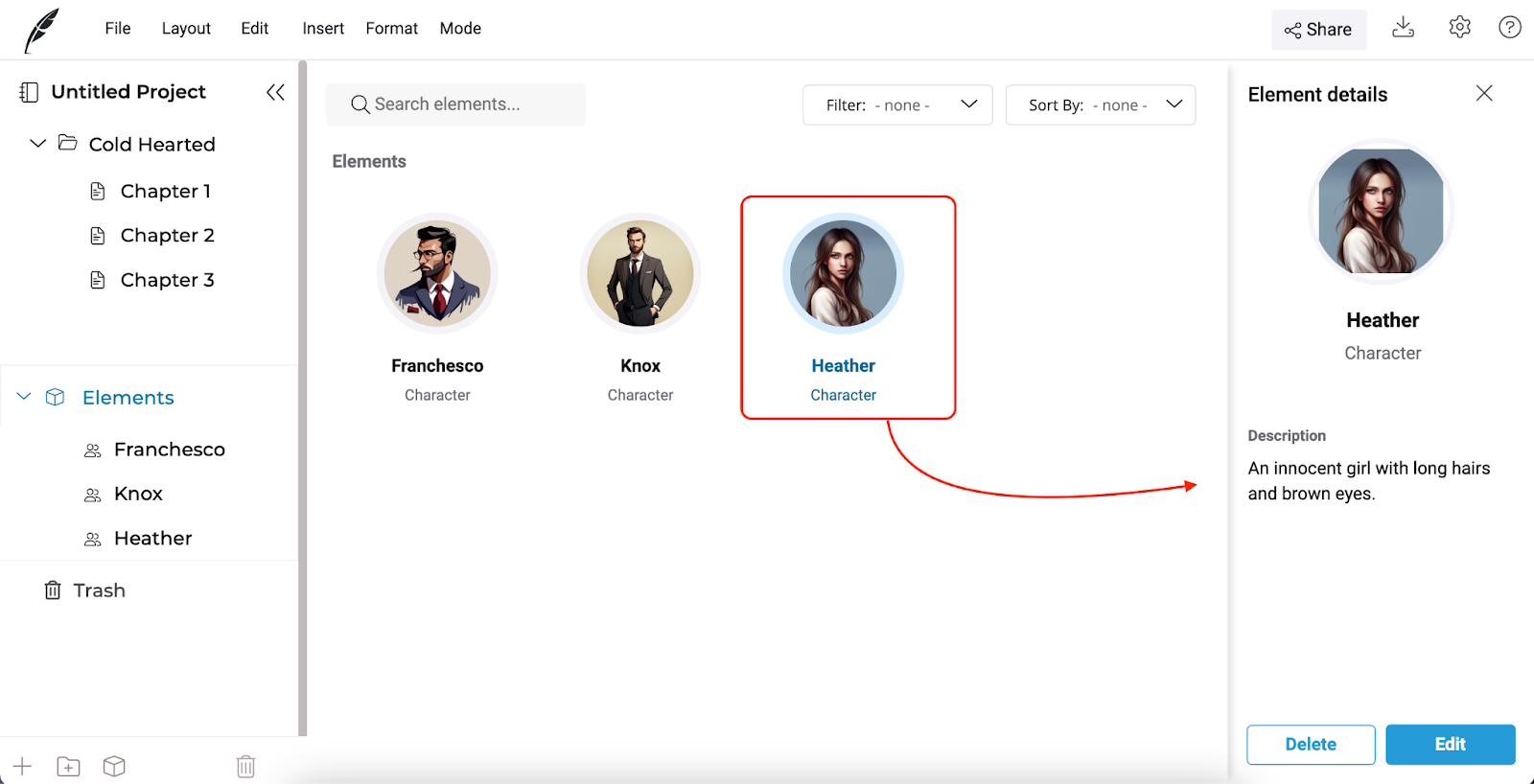Click the Share button

(x=1318, y=30)
